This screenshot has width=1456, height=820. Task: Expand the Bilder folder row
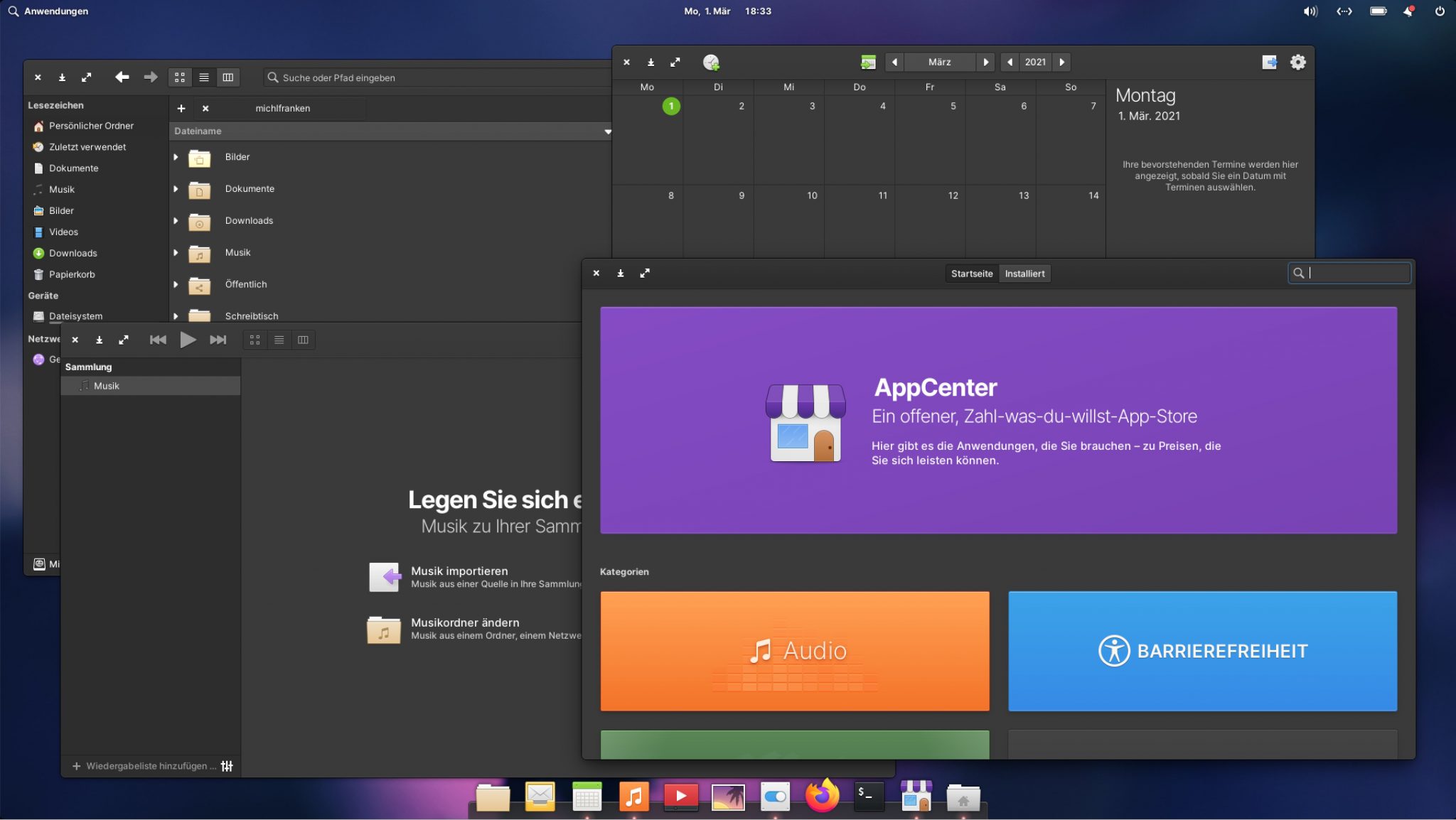click(176, 157)
